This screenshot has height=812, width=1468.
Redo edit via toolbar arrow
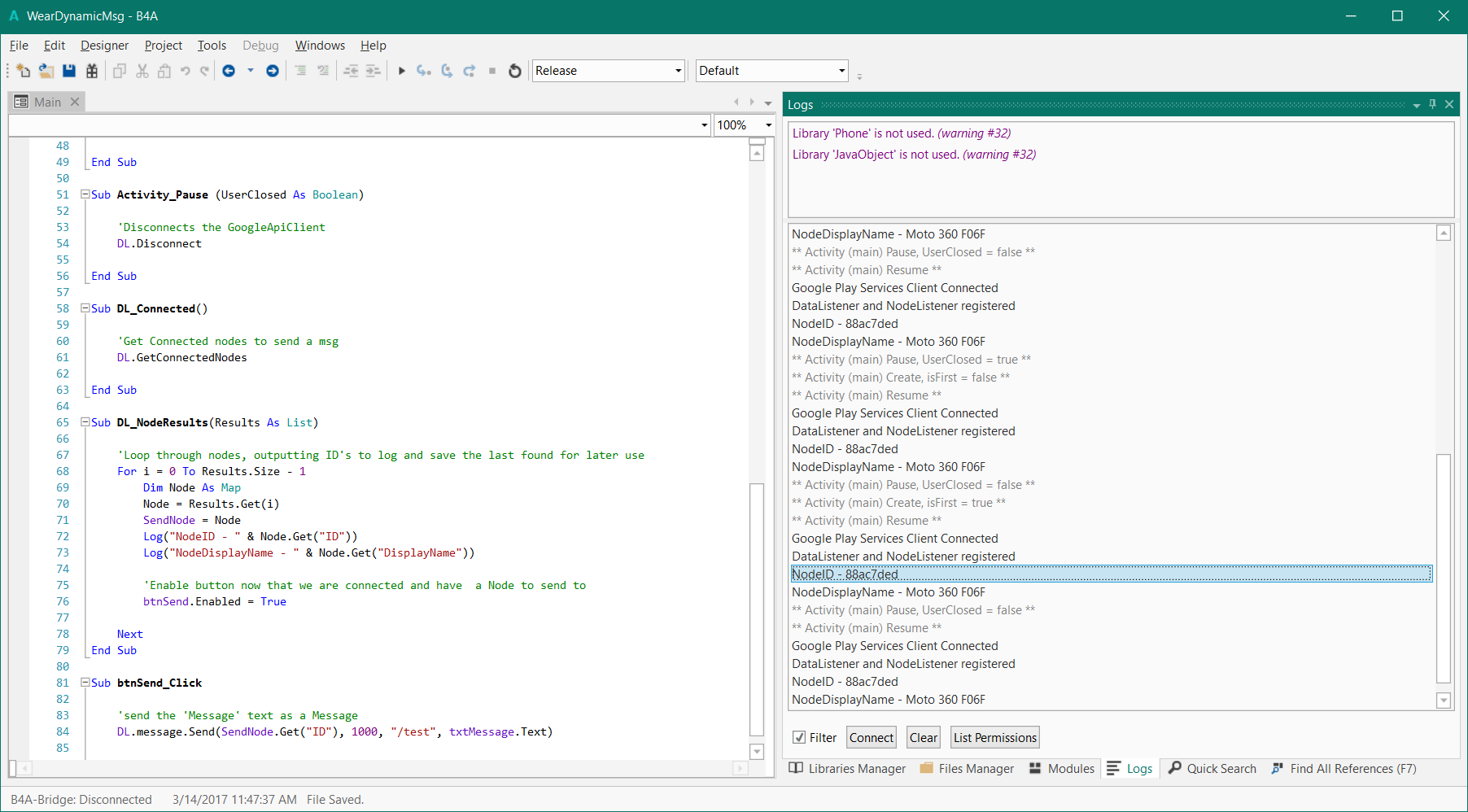(x=205, y=71)
